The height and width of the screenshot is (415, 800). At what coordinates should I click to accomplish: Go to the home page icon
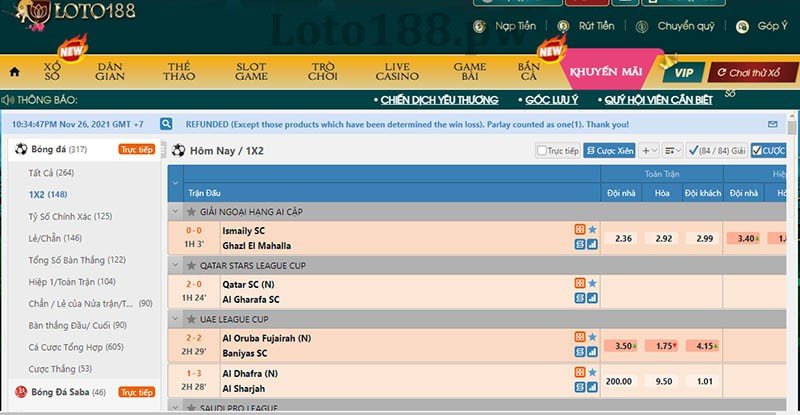coord(15,72)
